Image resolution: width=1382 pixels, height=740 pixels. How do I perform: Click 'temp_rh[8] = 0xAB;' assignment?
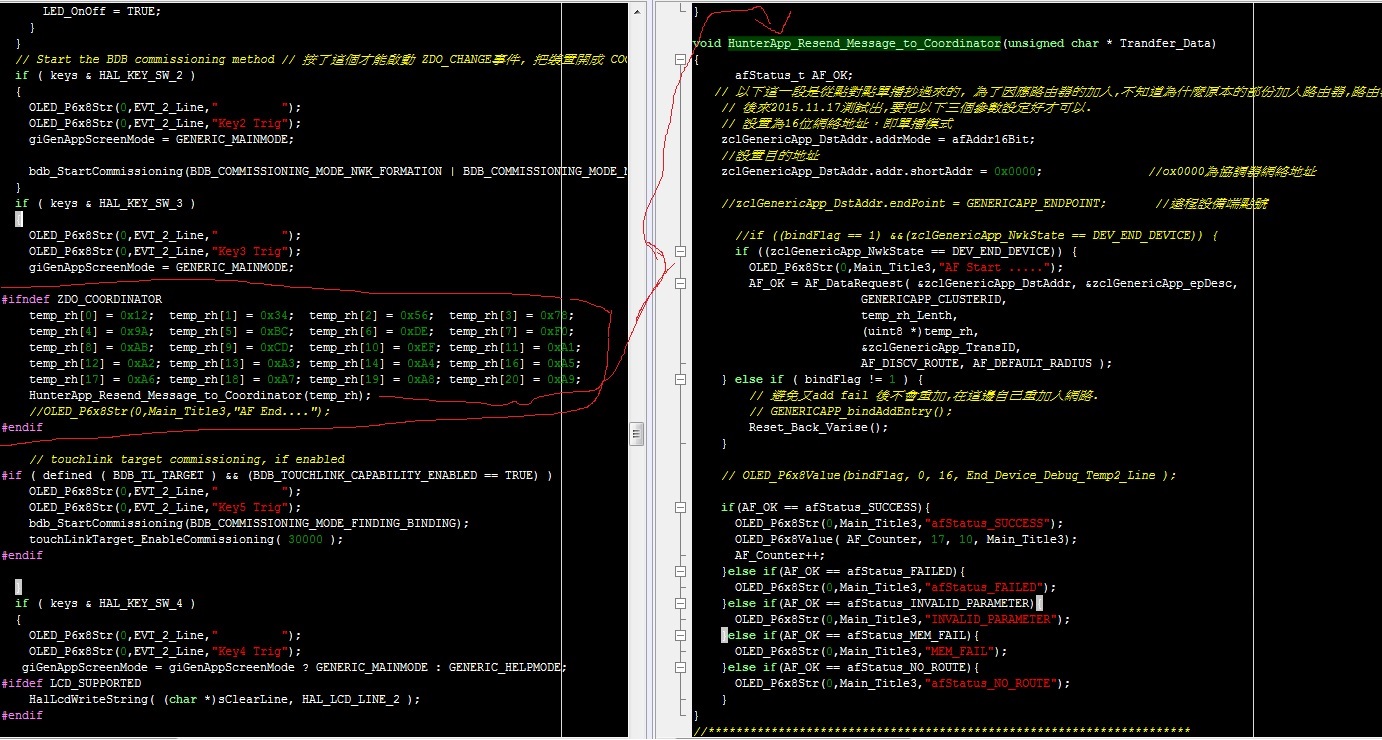click(x=91, y=347)
